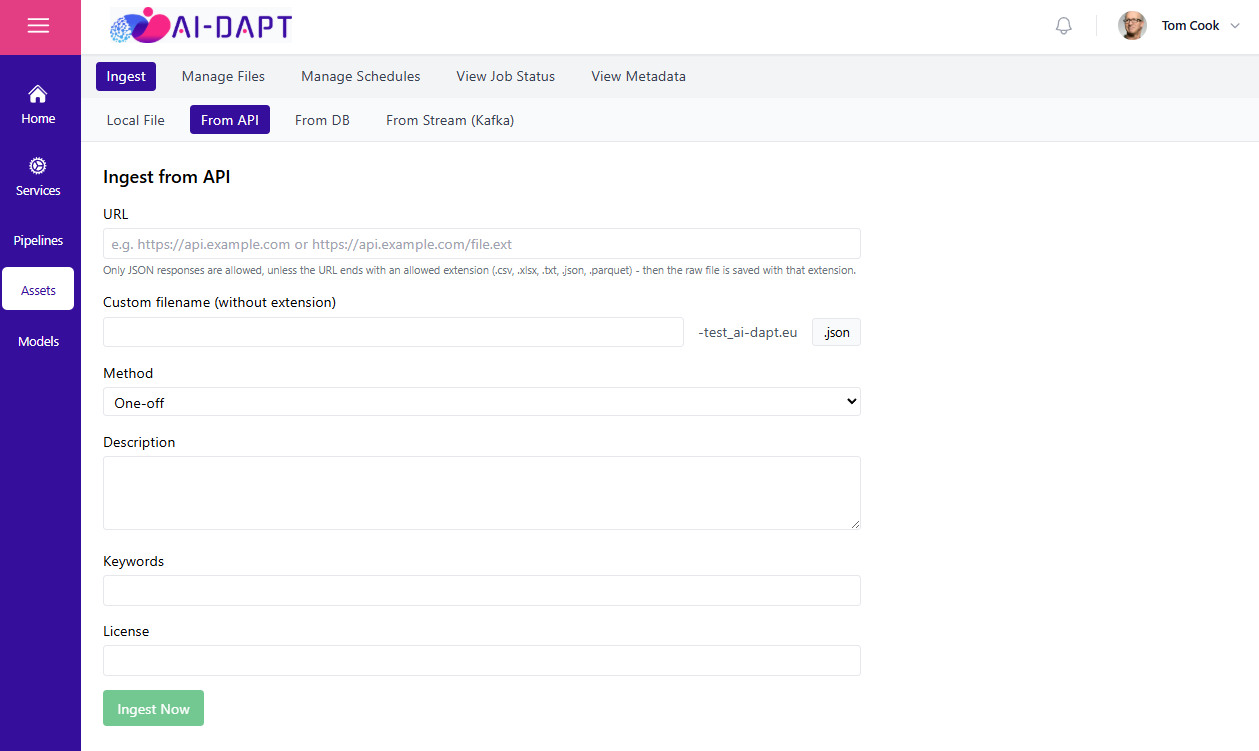This screenshot has height=751, width=1259.
Task: Click the Ingest from API heading
Action: point(167,177)
